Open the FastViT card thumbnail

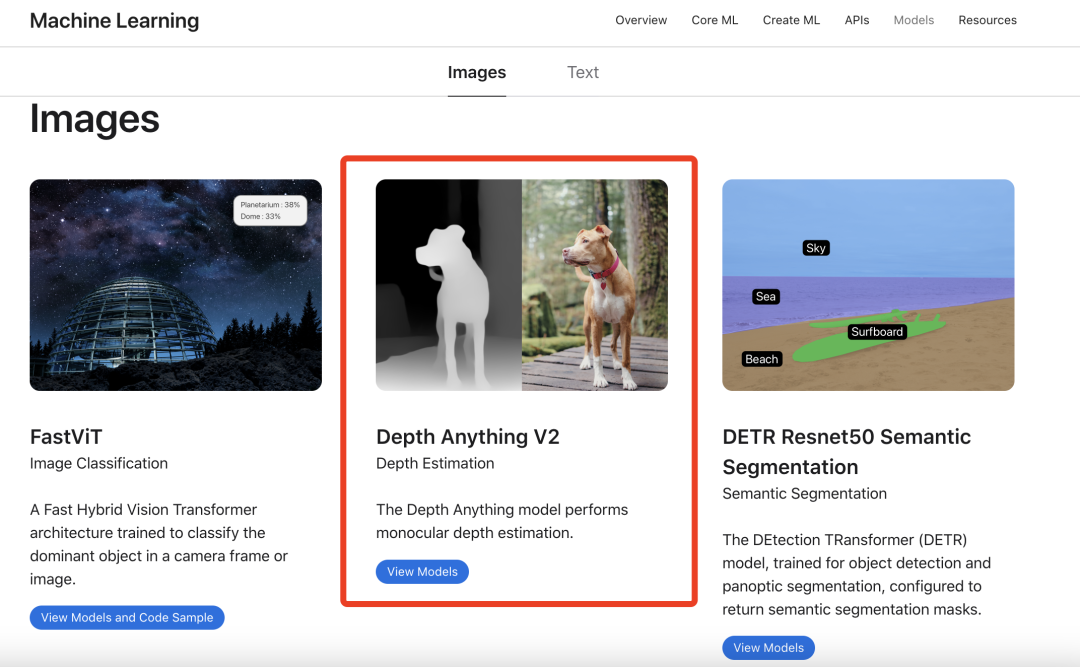coord(175,284)
